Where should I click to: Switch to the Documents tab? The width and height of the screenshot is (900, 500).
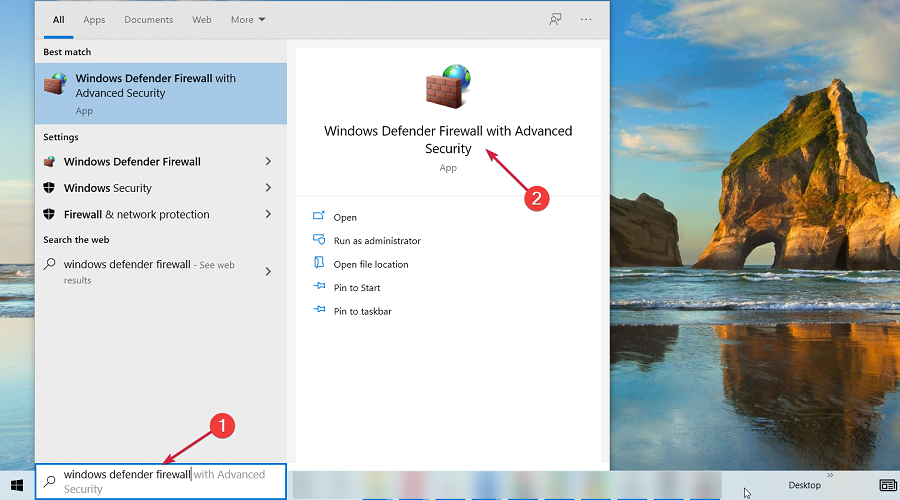coord(148,20)
